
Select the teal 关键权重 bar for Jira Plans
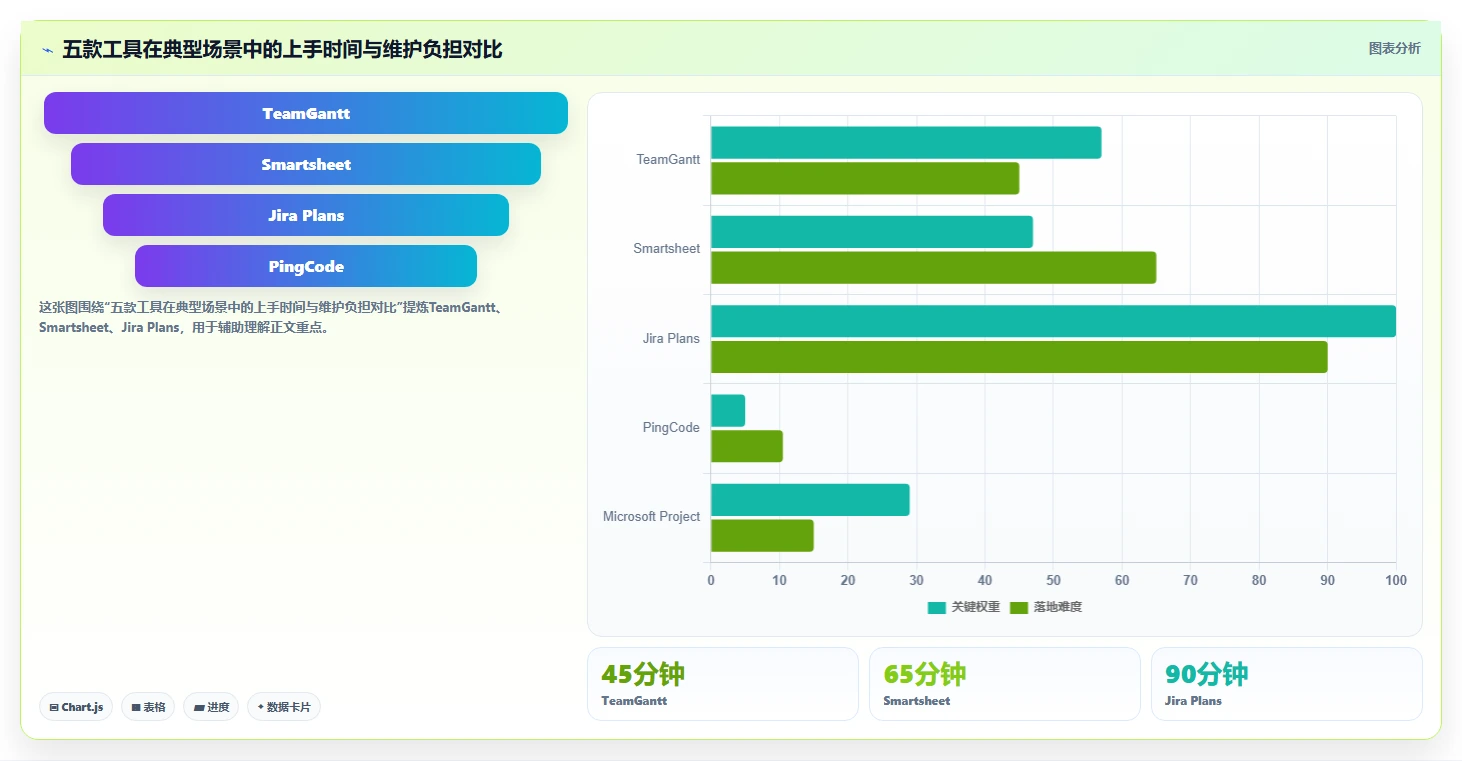(1053, 321)
